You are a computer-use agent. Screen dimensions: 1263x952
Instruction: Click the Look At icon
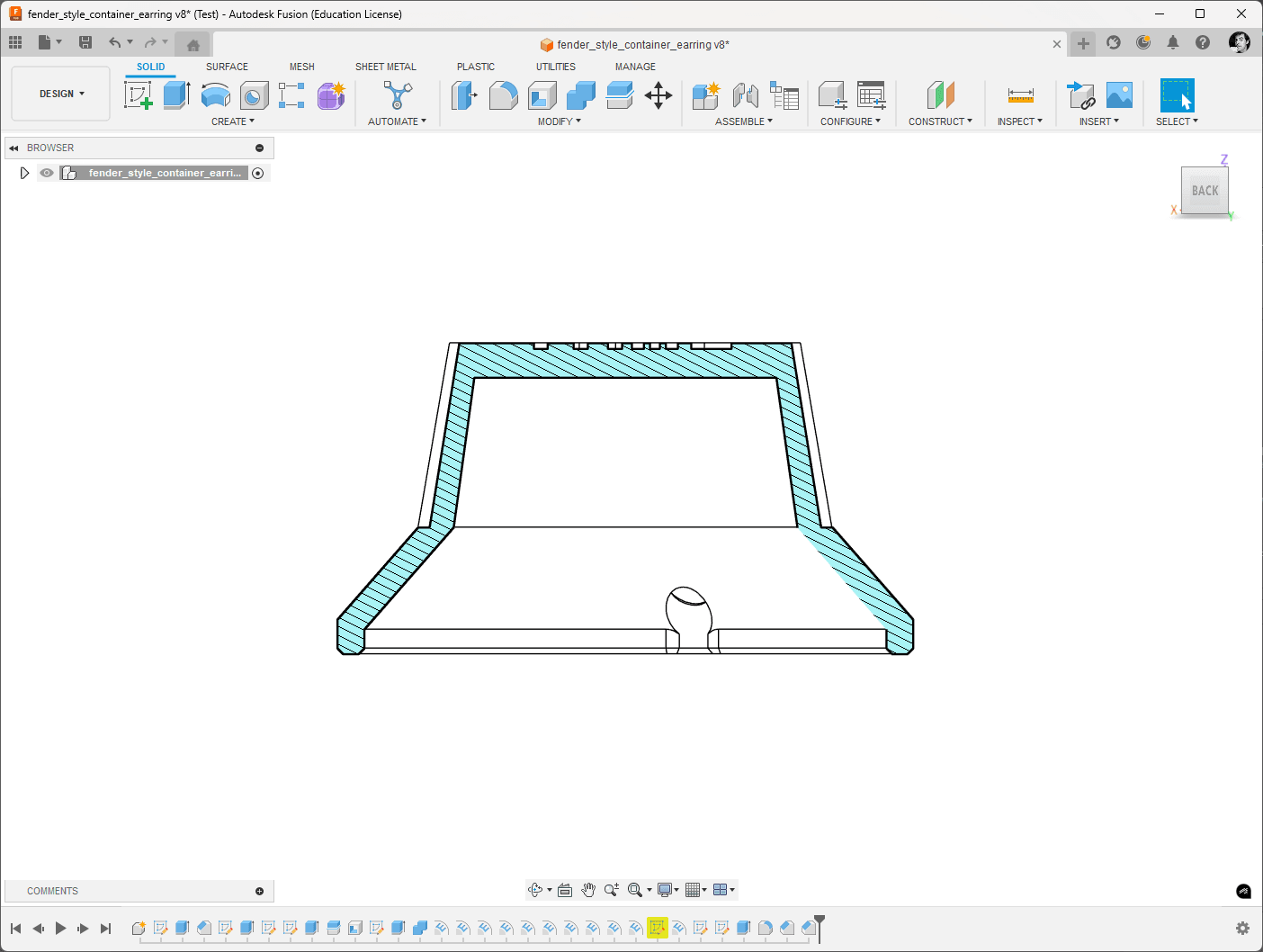click(565, 890)
